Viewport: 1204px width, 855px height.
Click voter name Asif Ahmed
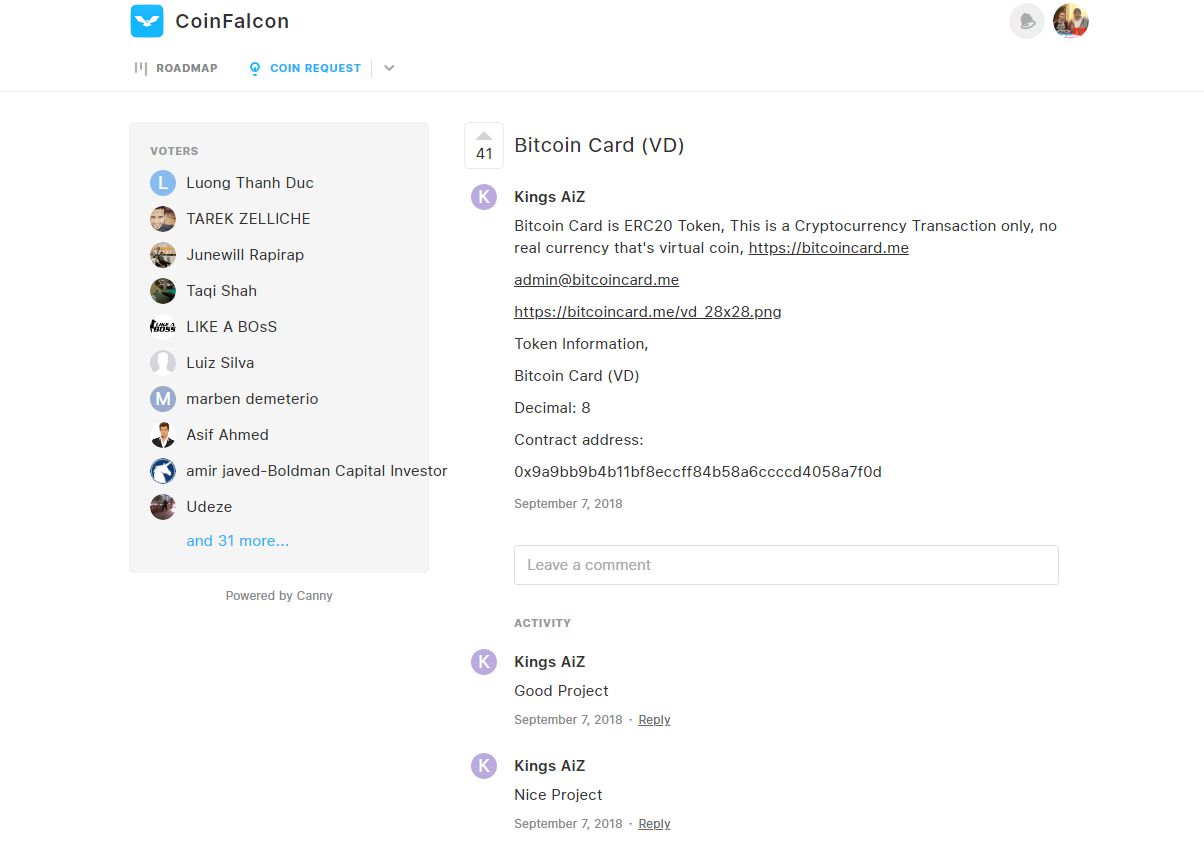tap(227, 435)
